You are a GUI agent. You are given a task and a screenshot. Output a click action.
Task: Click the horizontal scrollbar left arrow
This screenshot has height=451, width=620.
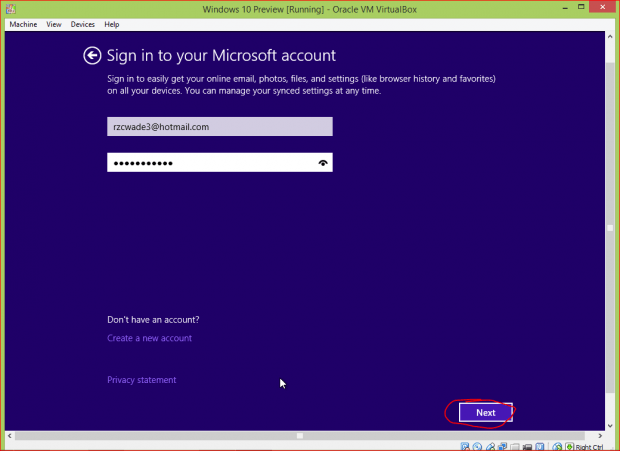(10, 436)
